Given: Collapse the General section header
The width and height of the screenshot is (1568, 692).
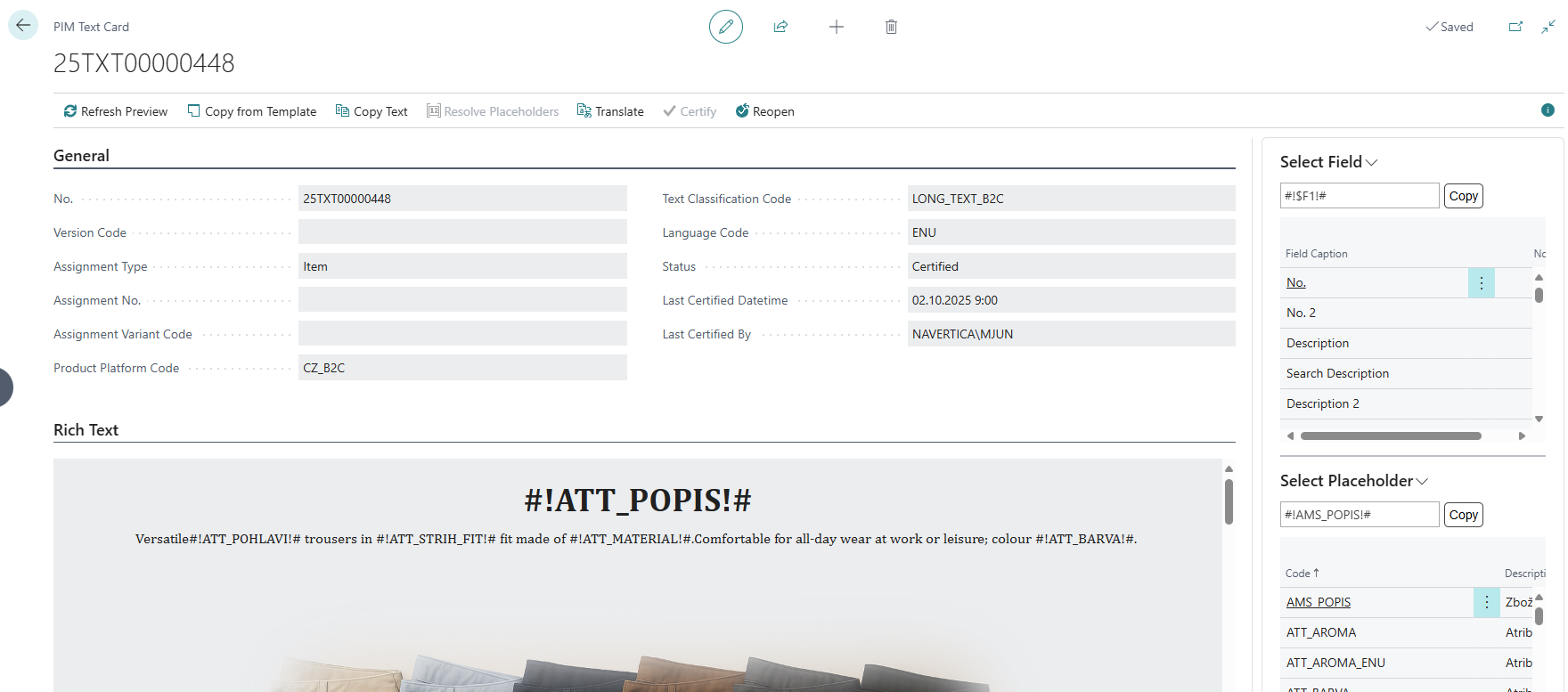Looking at the screenshot, I should [x=81, y=156].
